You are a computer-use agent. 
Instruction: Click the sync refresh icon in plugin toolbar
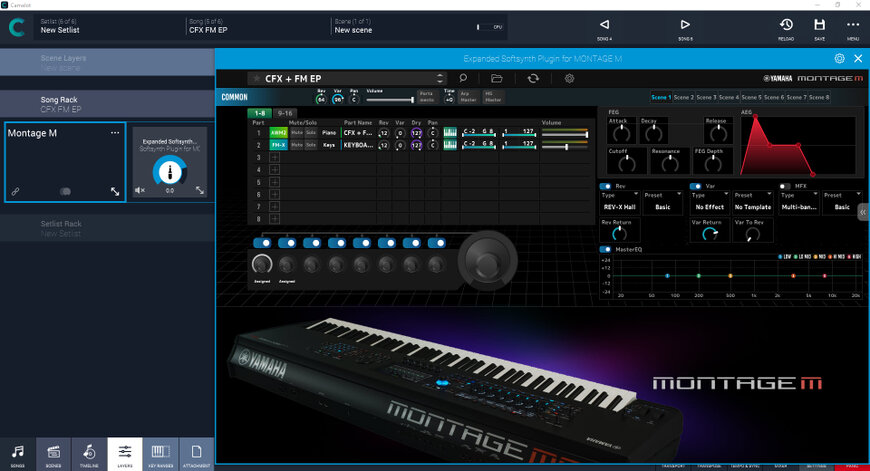tap(533, 78)
